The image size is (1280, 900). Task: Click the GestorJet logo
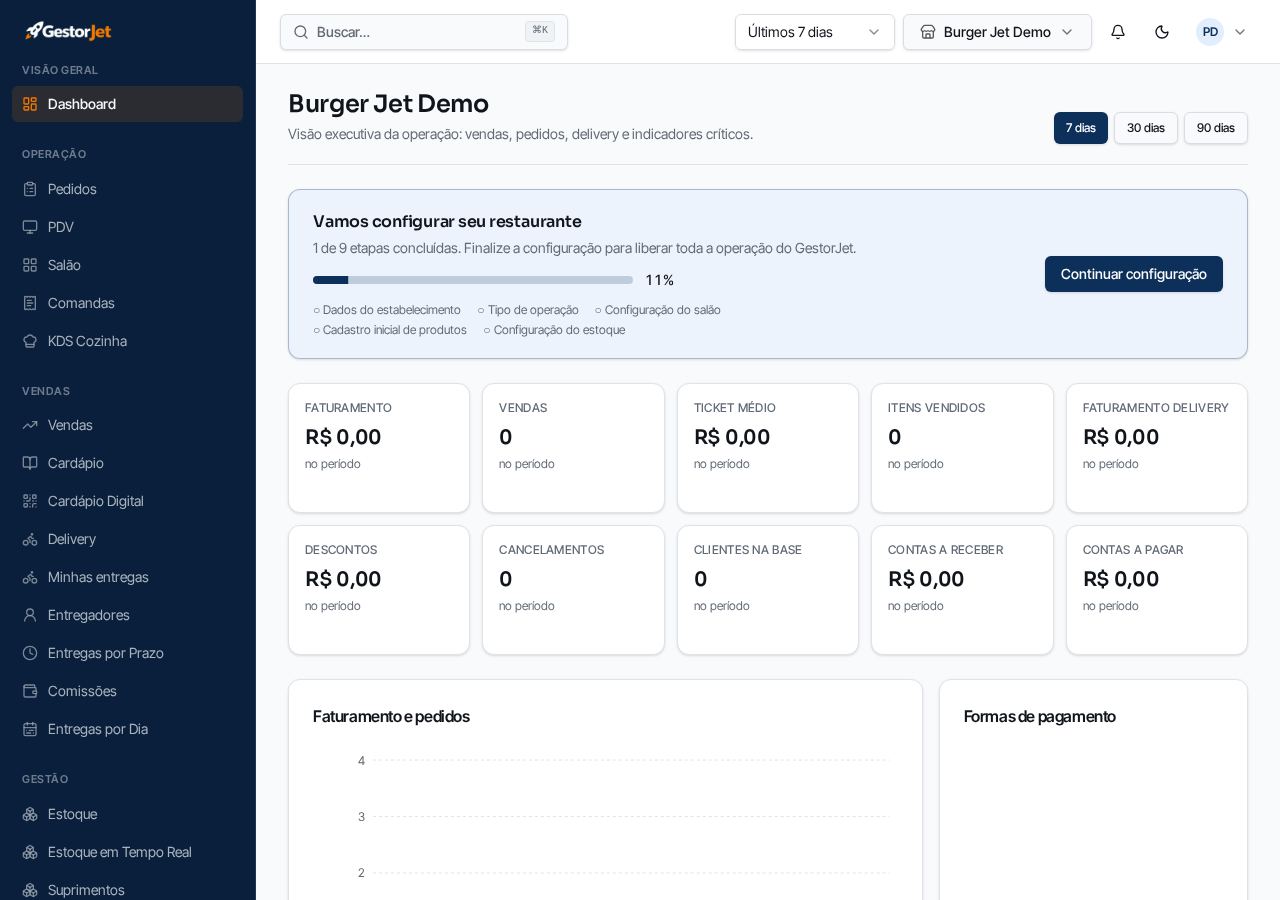(68, 31)
